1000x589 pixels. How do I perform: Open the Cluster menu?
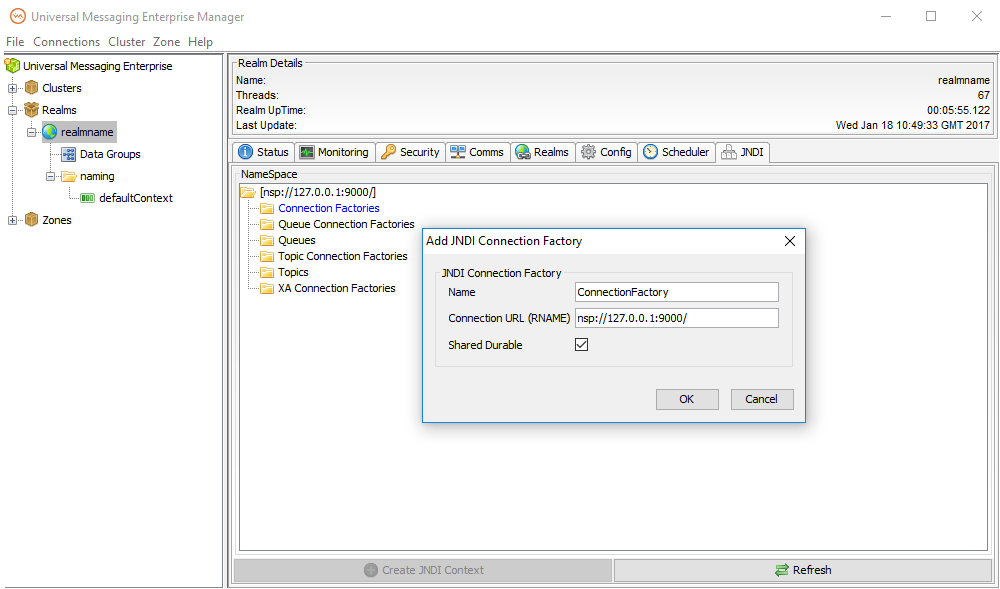127,41
